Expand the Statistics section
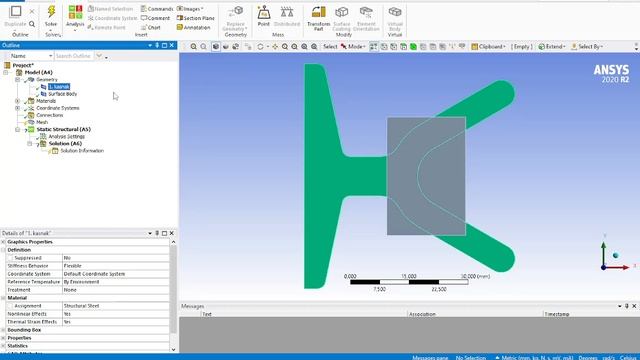This screenshot has width=640, height=360. pyautogui.click(x=3, y=346)
